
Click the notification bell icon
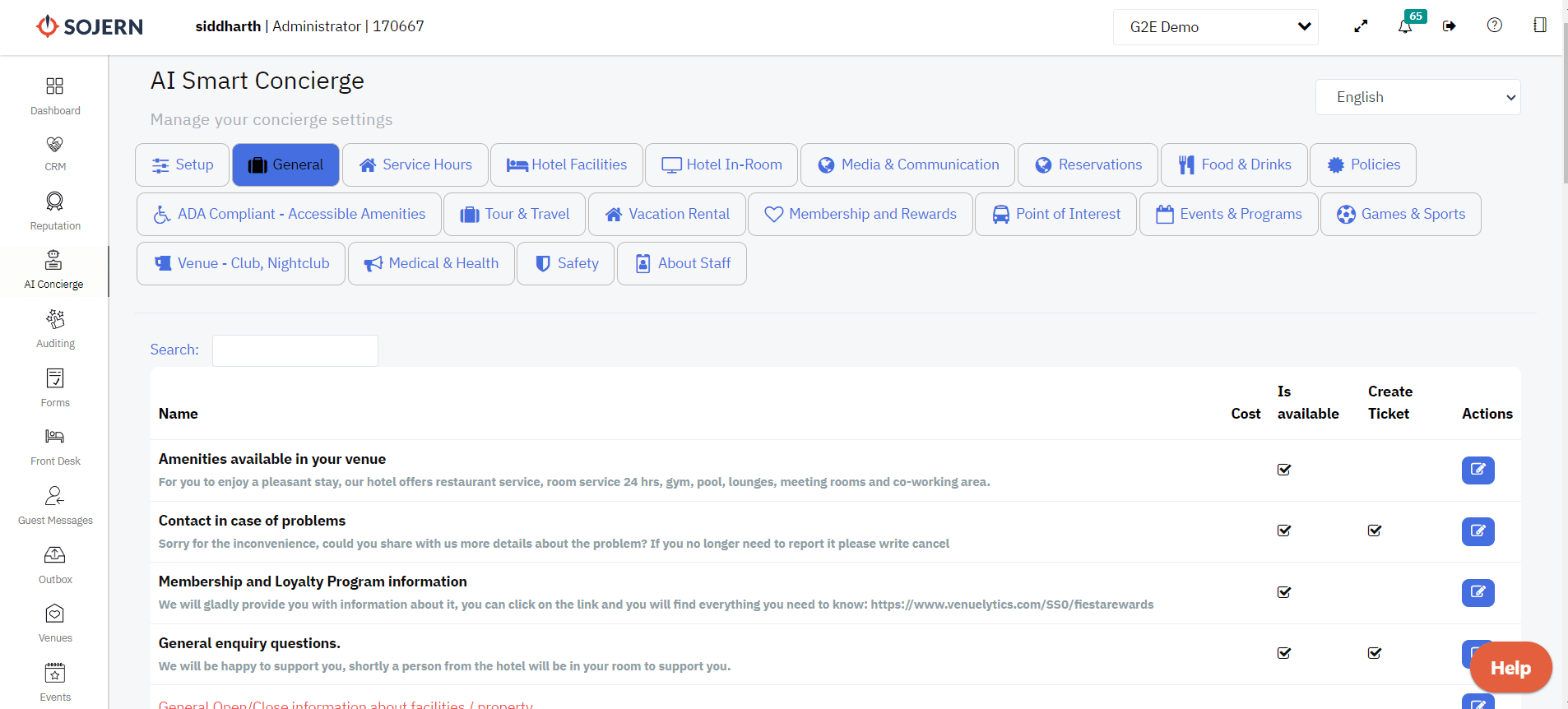[x=1405, y=26]
